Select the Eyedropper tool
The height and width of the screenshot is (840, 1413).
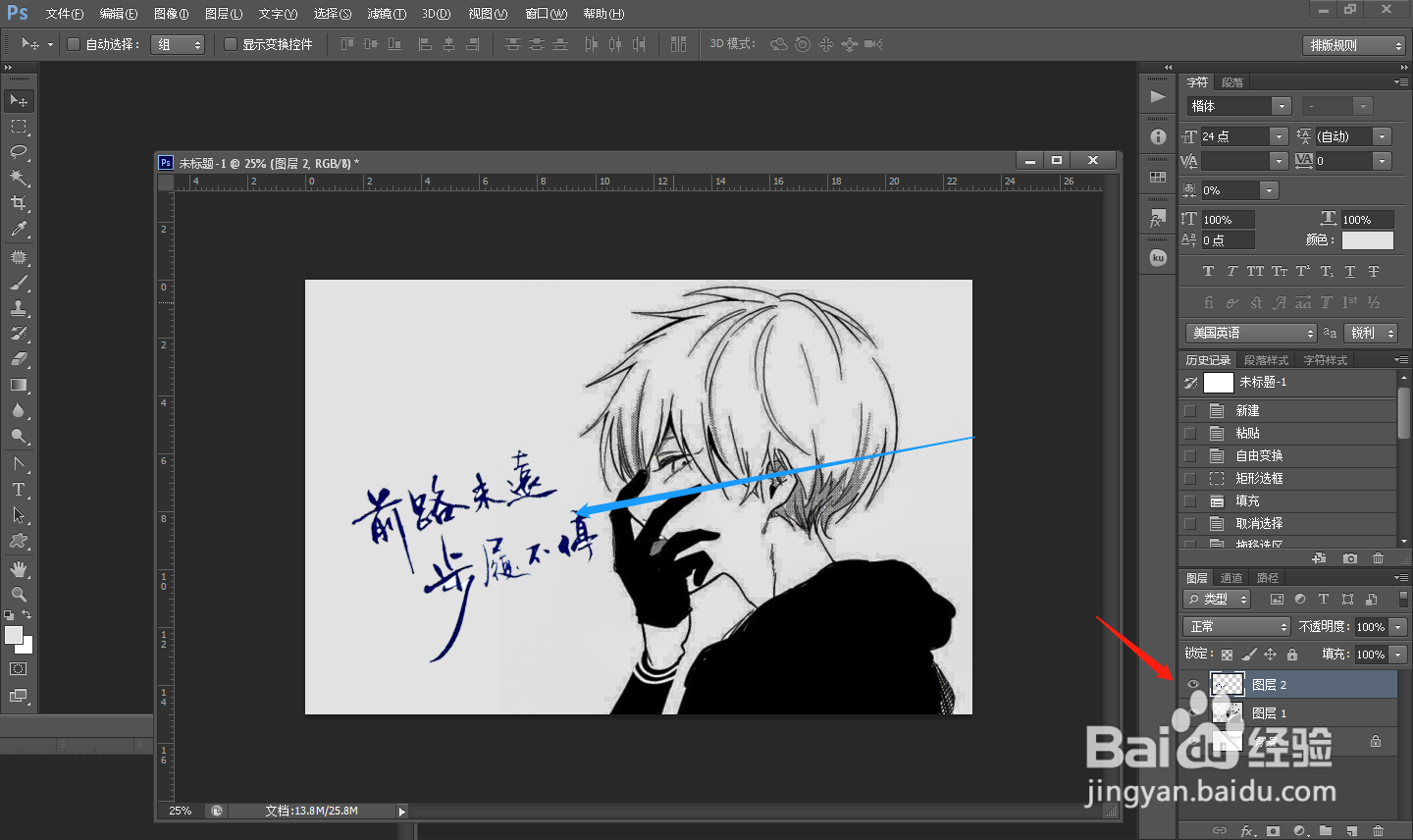click(x=19, y=229)
